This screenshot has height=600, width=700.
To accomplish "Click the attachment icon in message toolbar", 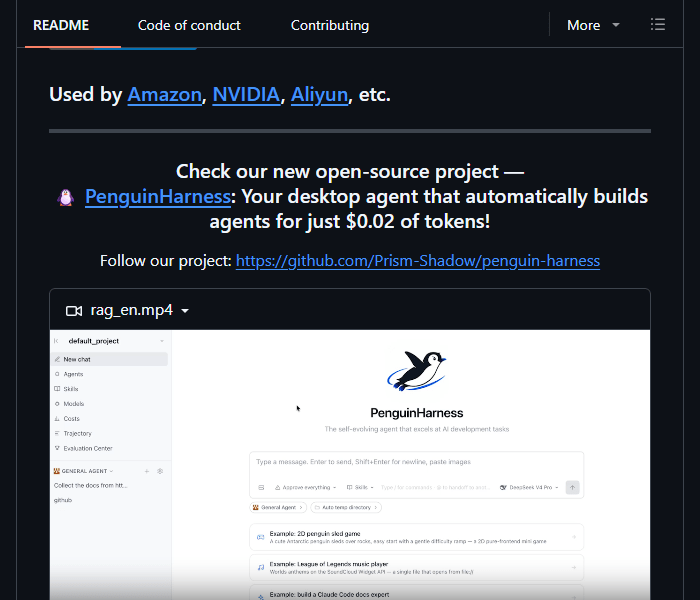I will point(261,488).
